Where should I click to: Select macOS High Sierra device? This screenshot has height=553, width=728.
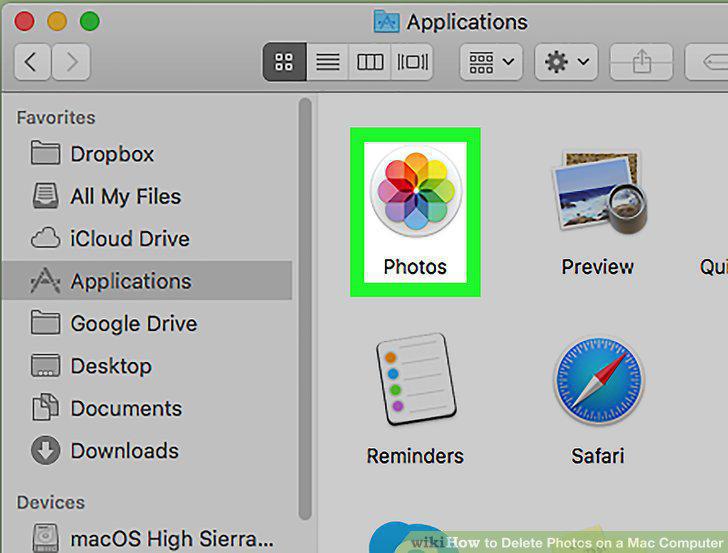click(147, 539)
